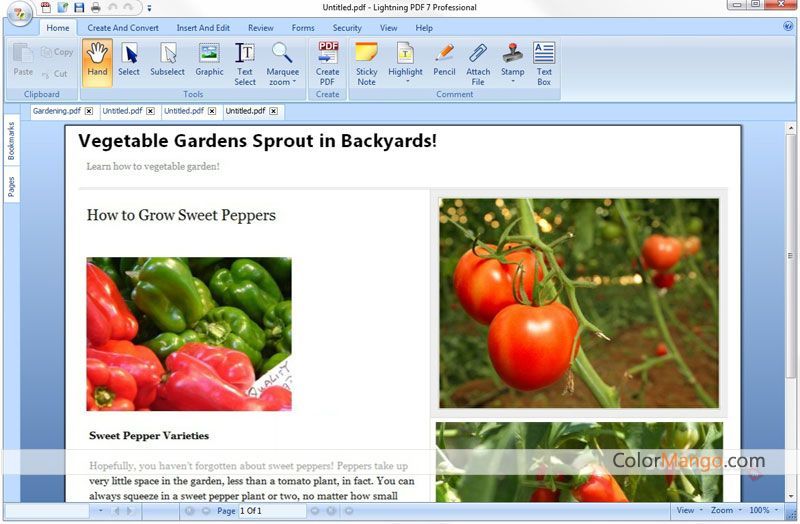Click the Cut button in Clipboard group
Image resolution: width=800 pixels, height=524 pixels.
point(55,73)
